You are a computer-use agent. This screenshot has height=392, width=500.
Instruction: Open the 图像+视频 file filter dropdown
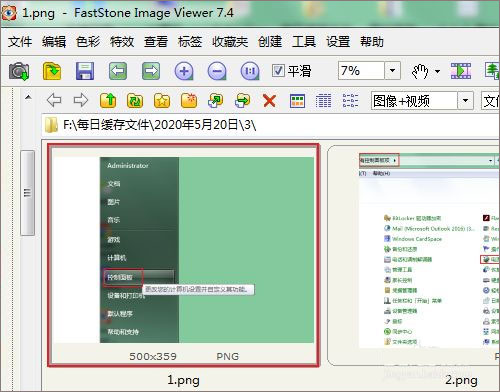[x=465, y=100]
